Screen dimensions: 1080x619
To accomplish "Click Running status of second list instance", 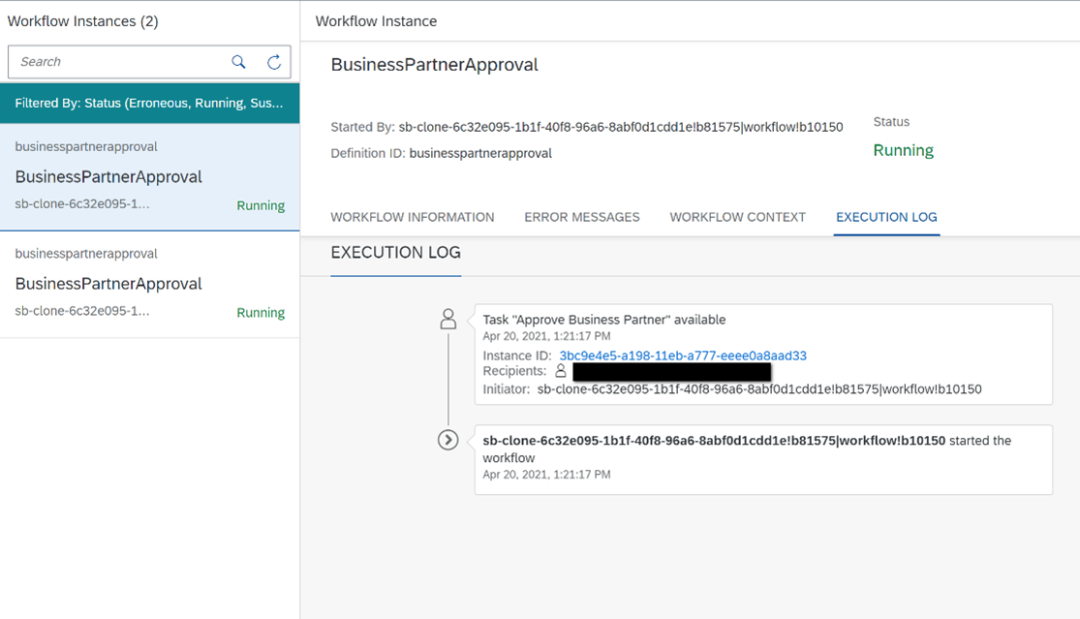I will pos(260,313).
